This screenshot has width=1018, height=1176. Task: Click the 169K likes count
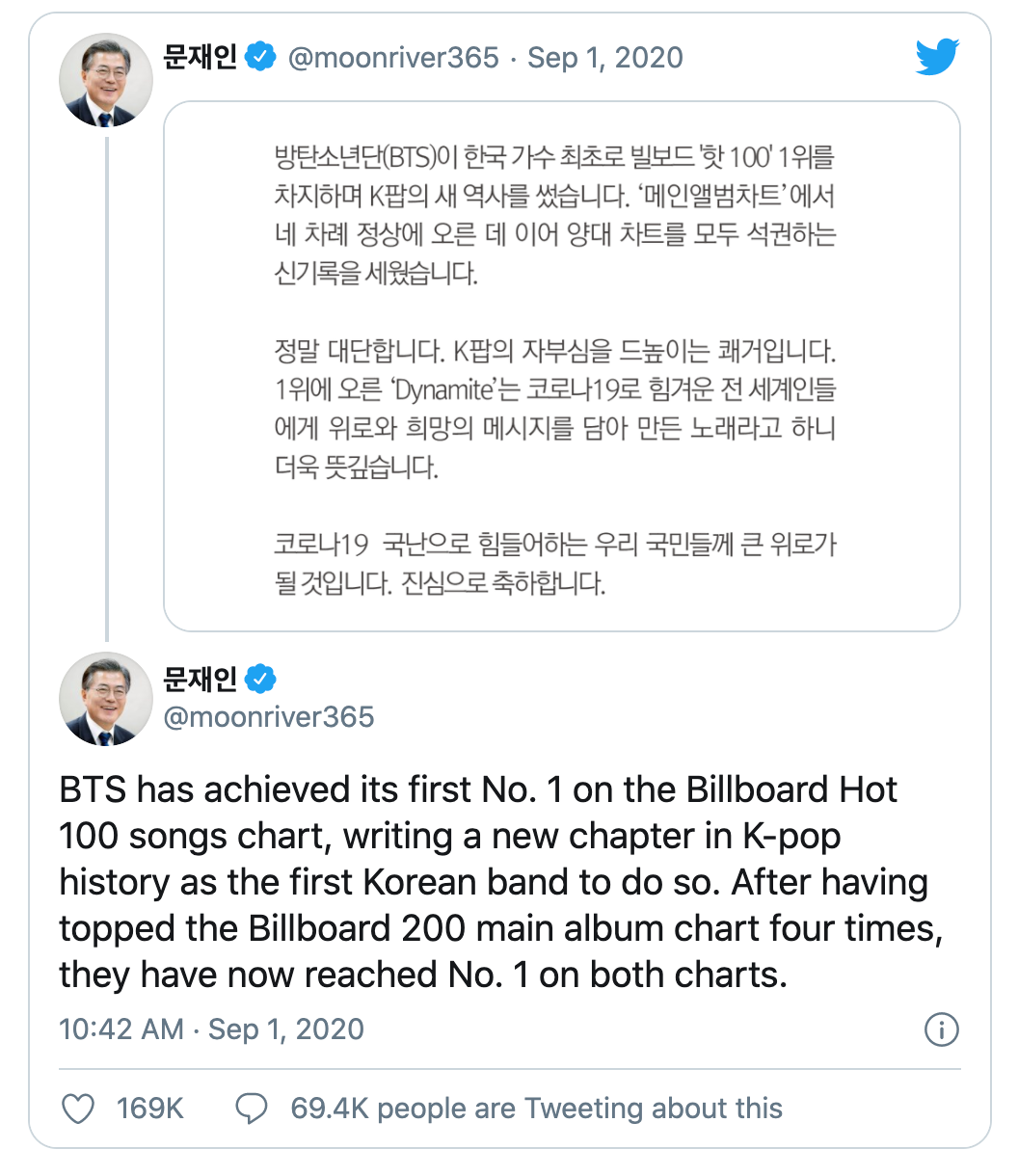(149, 1109)
